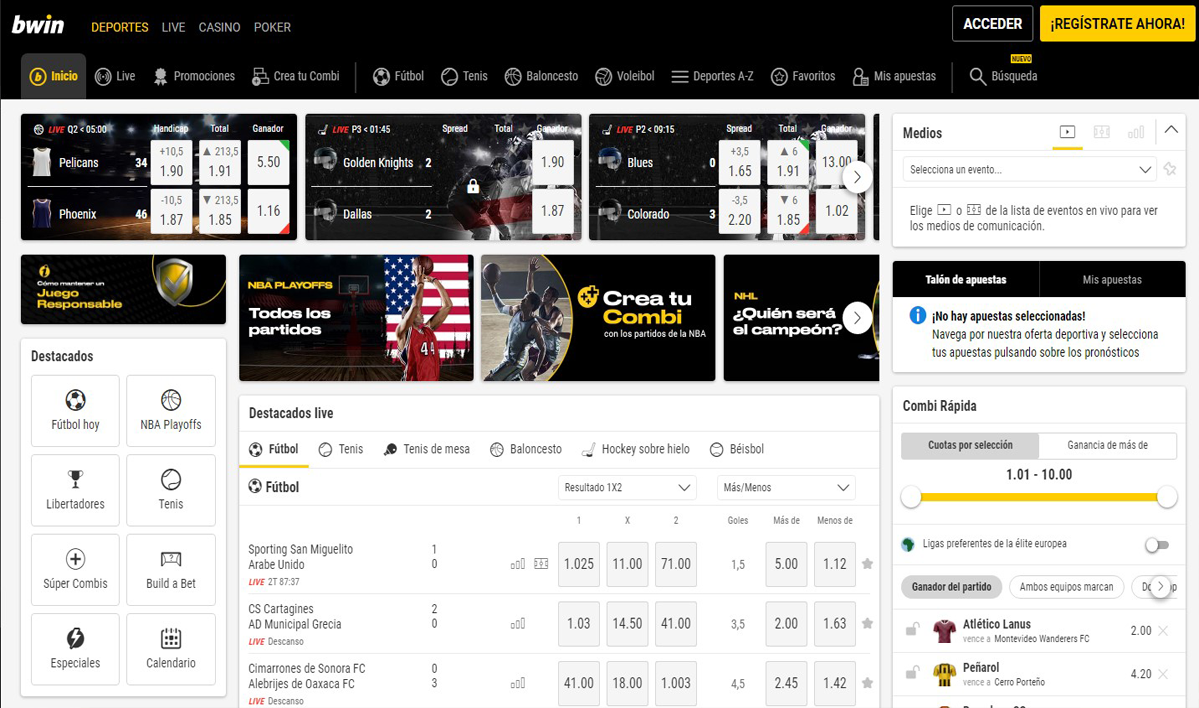The width and height of the screenshot is (1199, 708).
Task: Bet on 14.50 draw odds CS Cartagines
Action: tap(627, 624)
